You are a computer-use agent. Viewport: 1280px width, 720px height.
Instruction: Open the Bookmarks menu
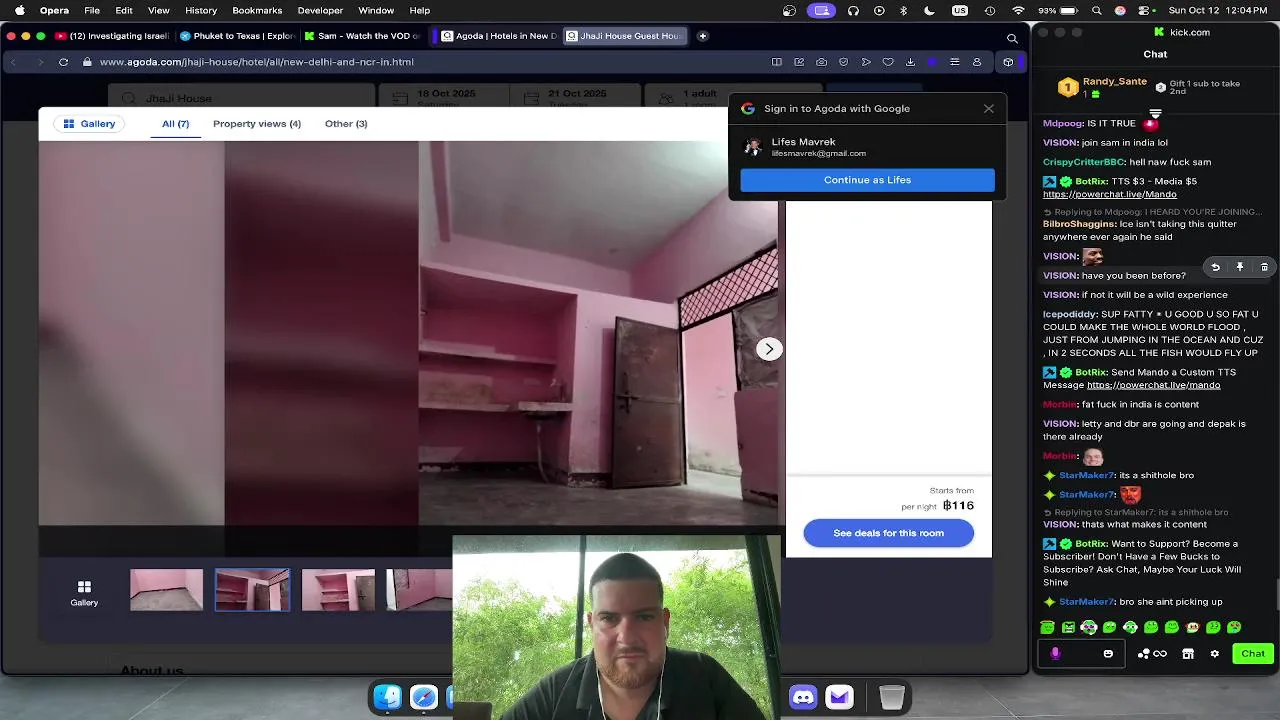(257, 10)
